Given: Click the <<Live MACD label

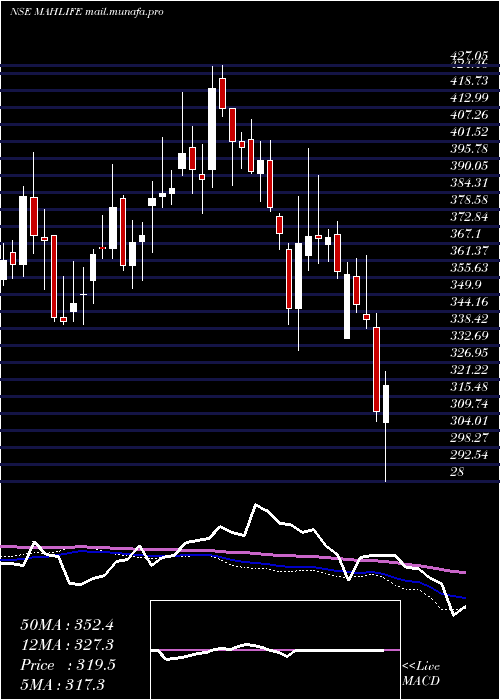Looking at the screenshot, I should pos(421,673).
